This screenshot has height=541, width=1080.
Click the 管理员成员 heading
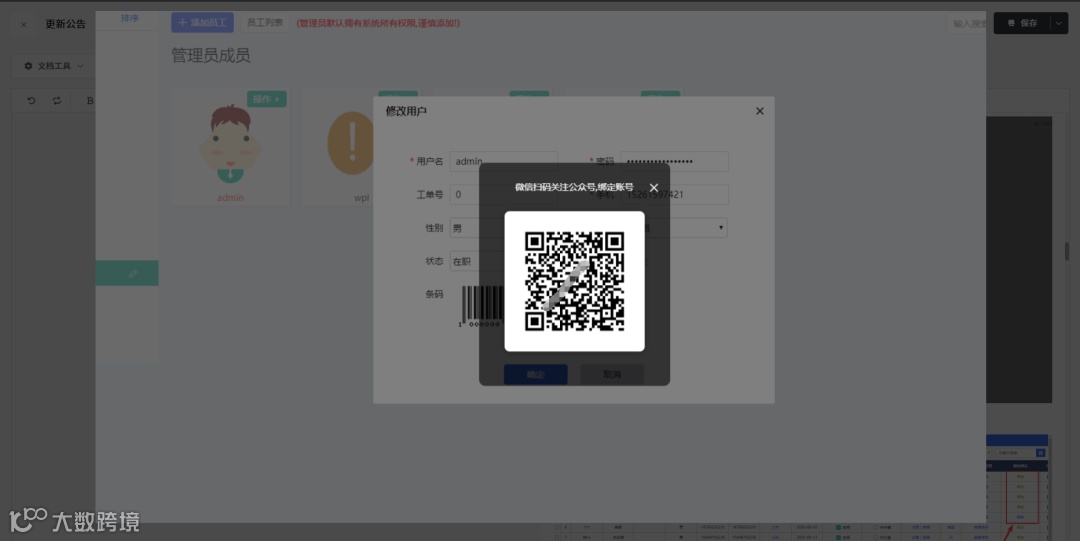click(x=211, y=56)
